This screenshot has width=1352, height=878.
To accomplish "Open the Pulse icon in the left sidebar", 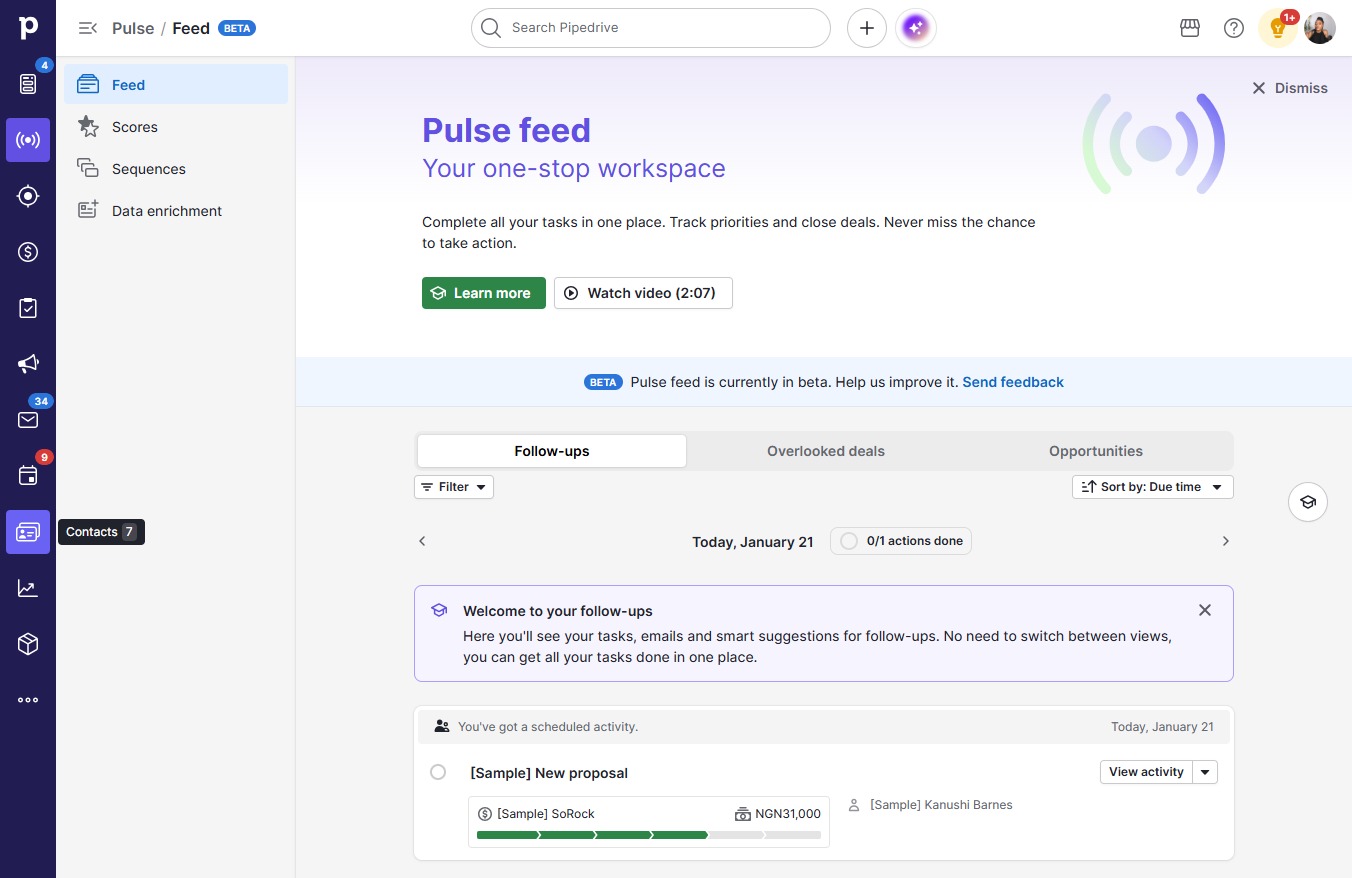I will point(28,140).
